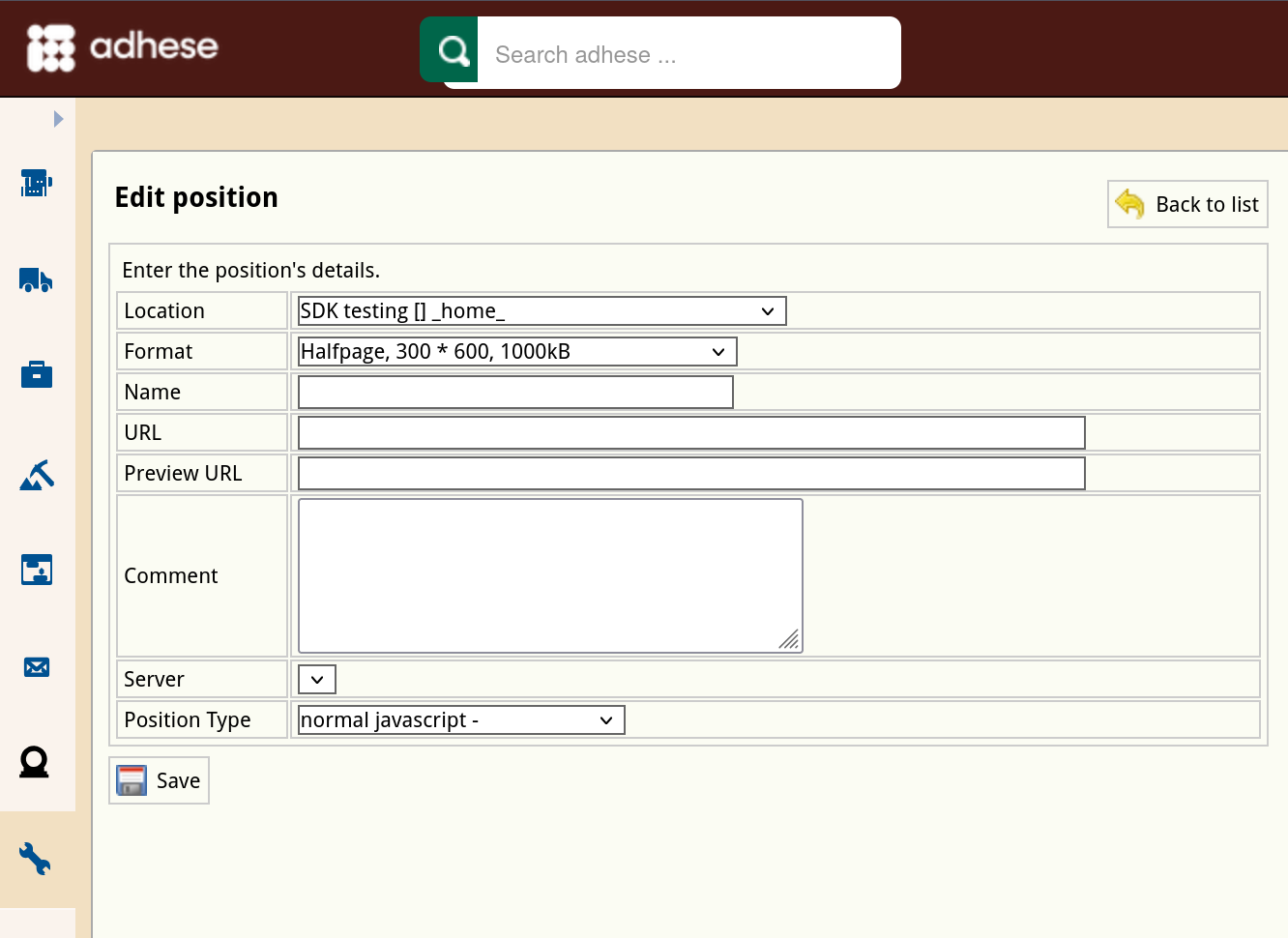Open the Server dropdown
Screen dimensions: 1288x938
(317, 680)
